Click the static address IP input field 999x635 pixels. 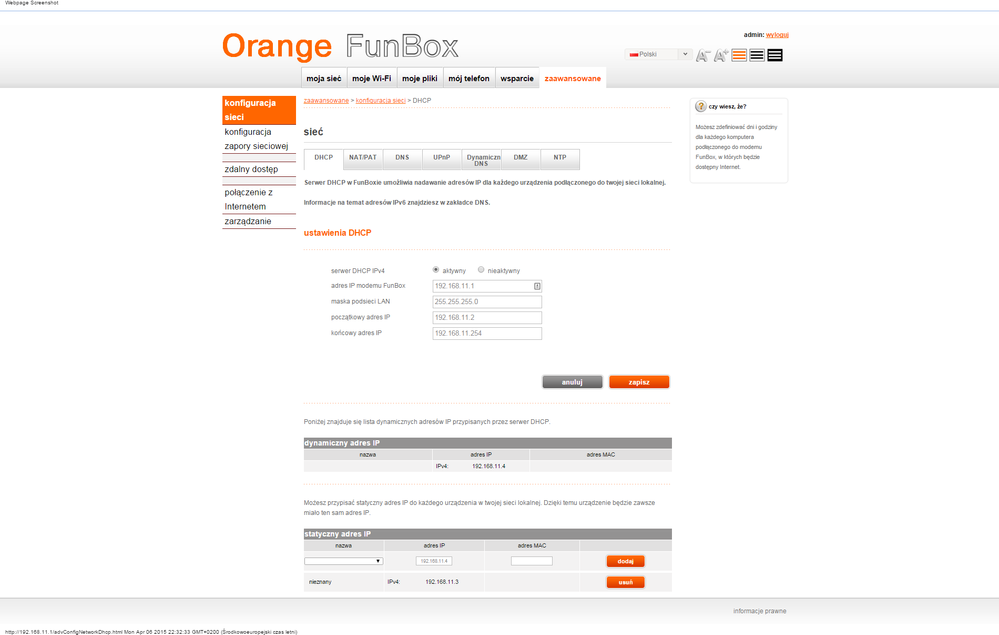tap(434, 561)
